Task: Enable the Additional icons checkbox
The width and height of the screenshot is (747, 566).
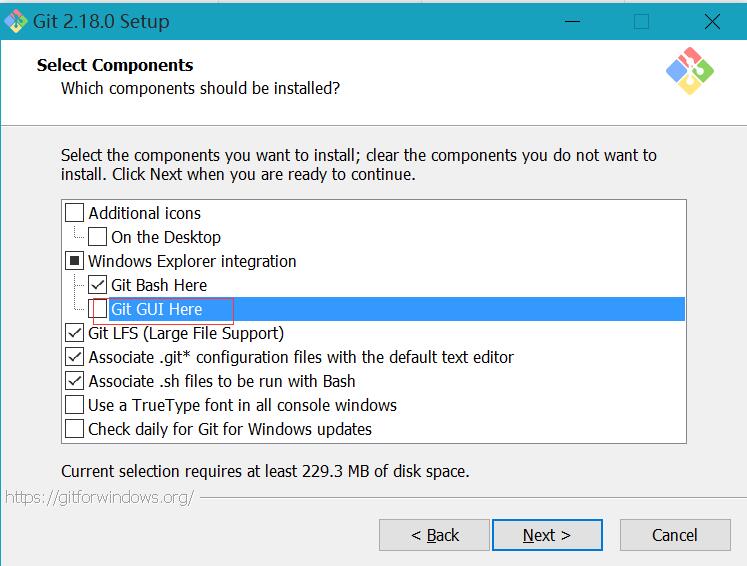Action: coord(75,213)
